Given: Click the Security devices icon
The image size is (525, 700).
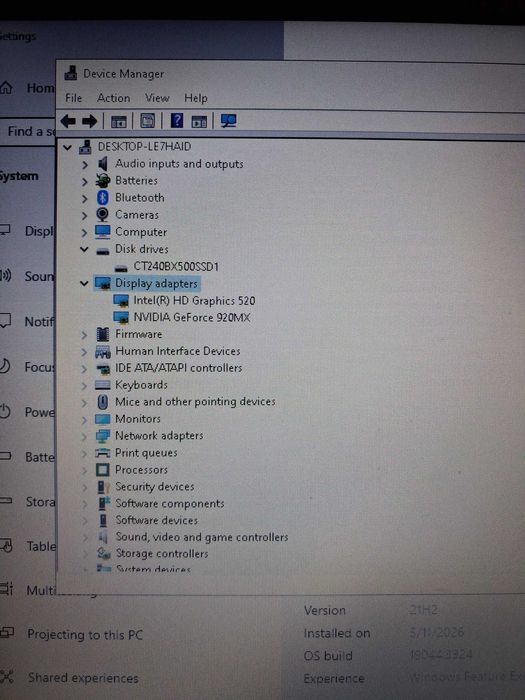Looking at the screenshot, I should point(103,487).
